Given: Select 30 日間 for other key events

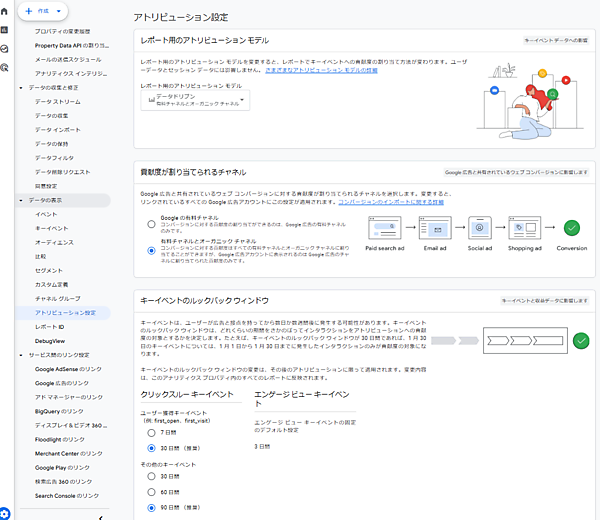Looking at the screenshot, I should (x=152, y=477).
